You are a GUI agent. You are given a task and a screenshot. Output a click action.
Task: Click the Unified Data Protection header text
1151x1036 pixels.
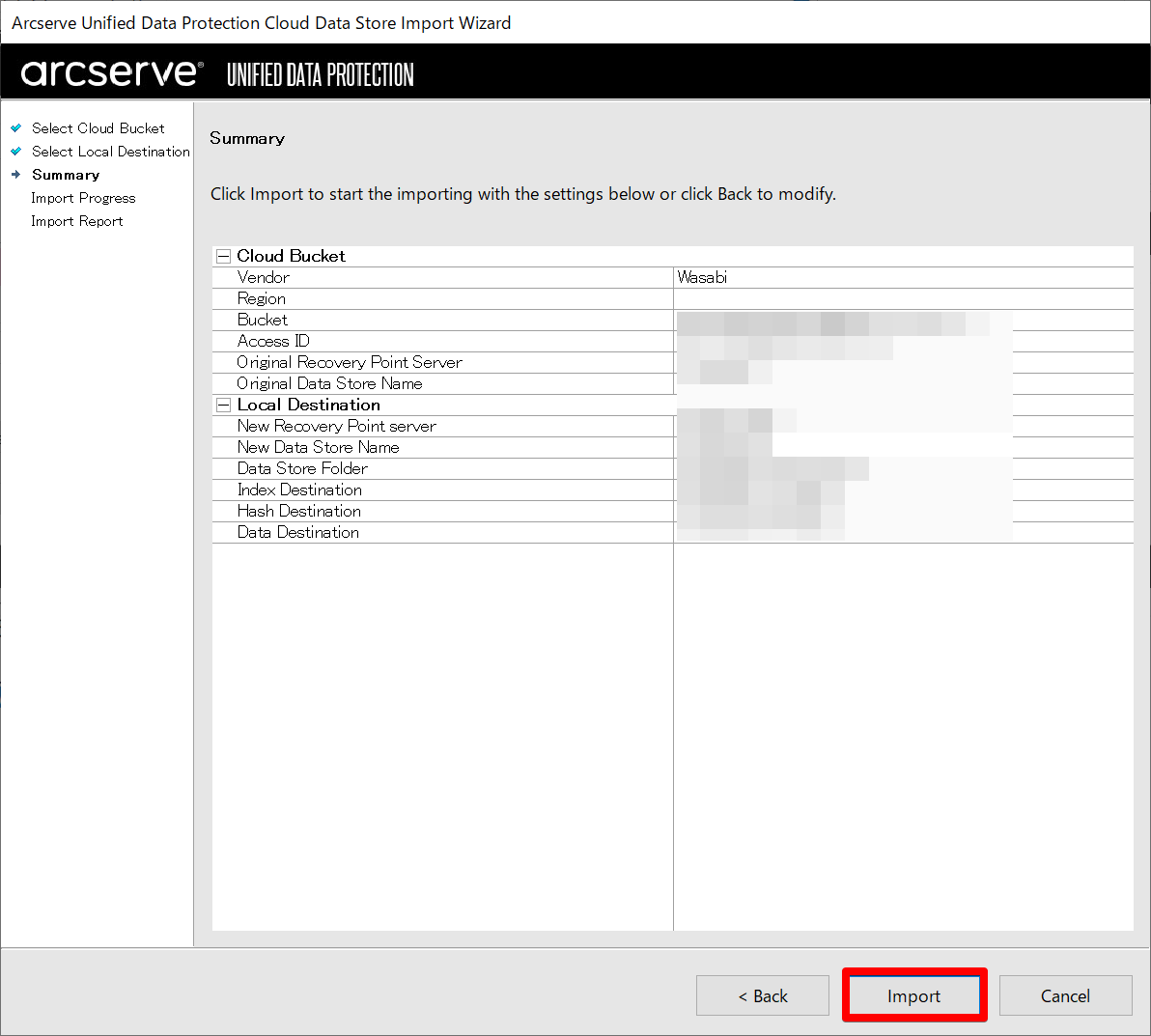pyautogui.click(x=320, y=75)
